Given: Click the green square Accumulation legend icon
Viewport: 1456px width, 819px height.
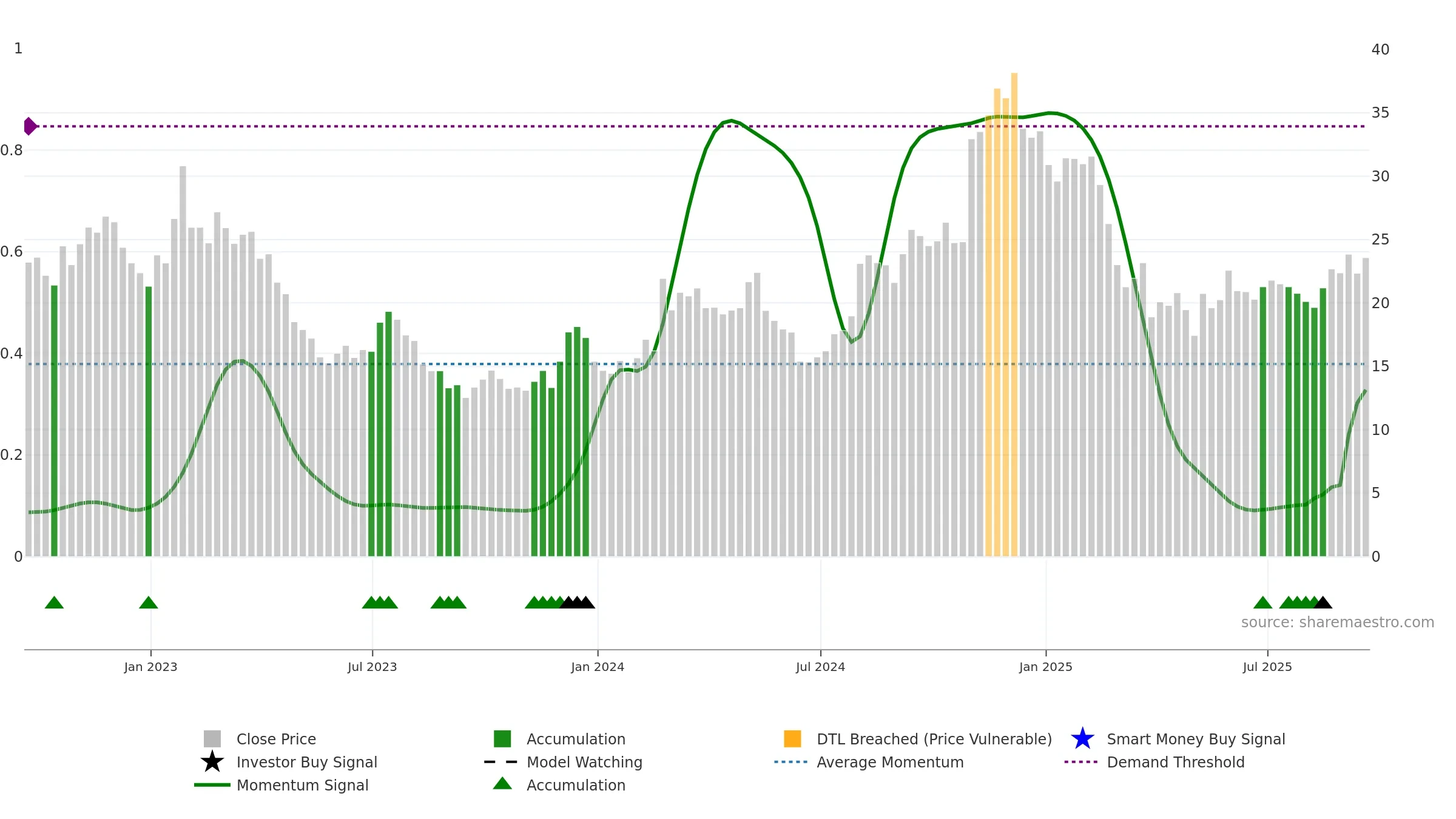Looking at the screenshot, I should point(502,738).
